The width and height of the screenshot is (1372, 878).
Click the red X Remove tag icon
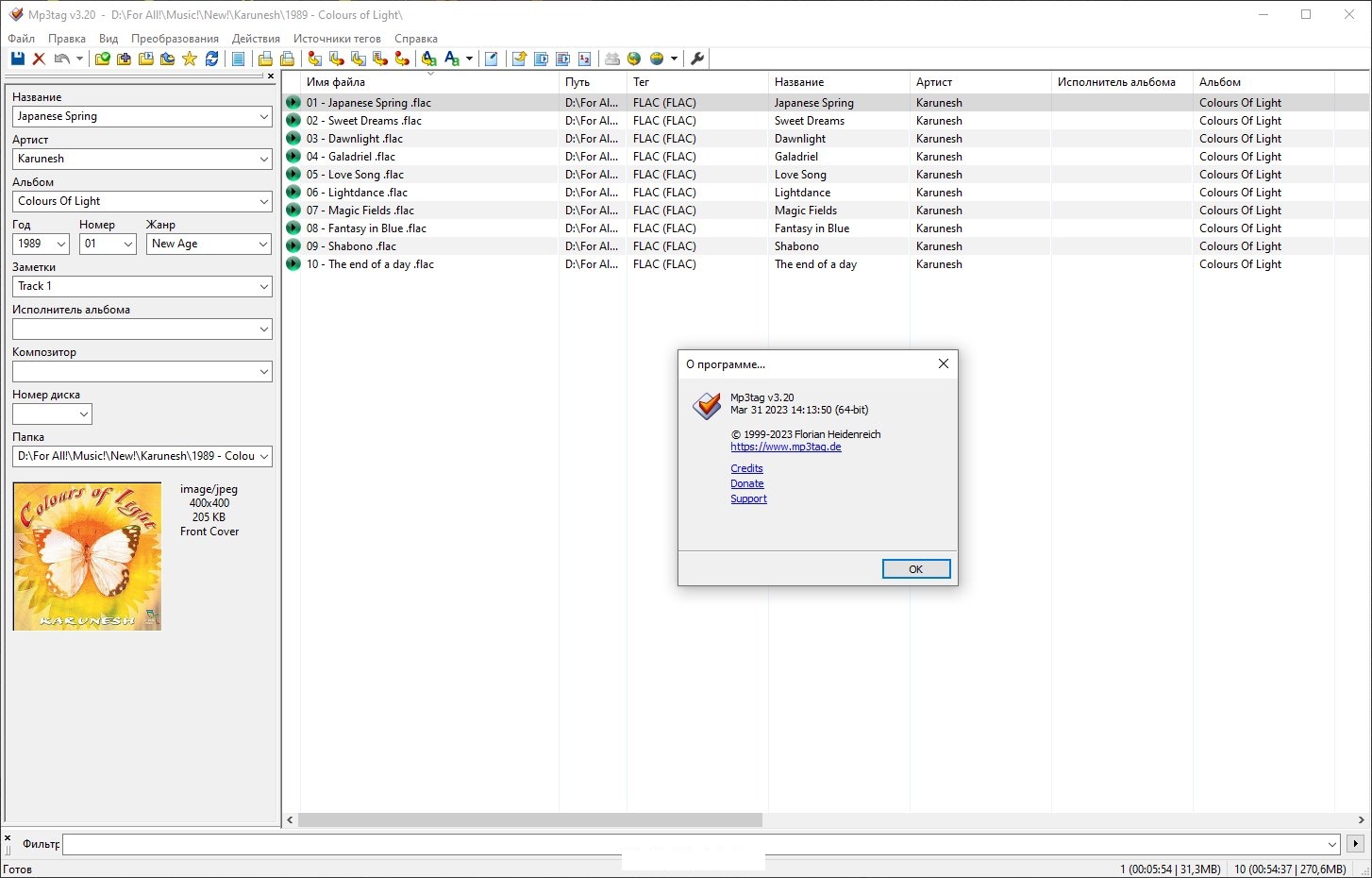[x=39, y=59]
